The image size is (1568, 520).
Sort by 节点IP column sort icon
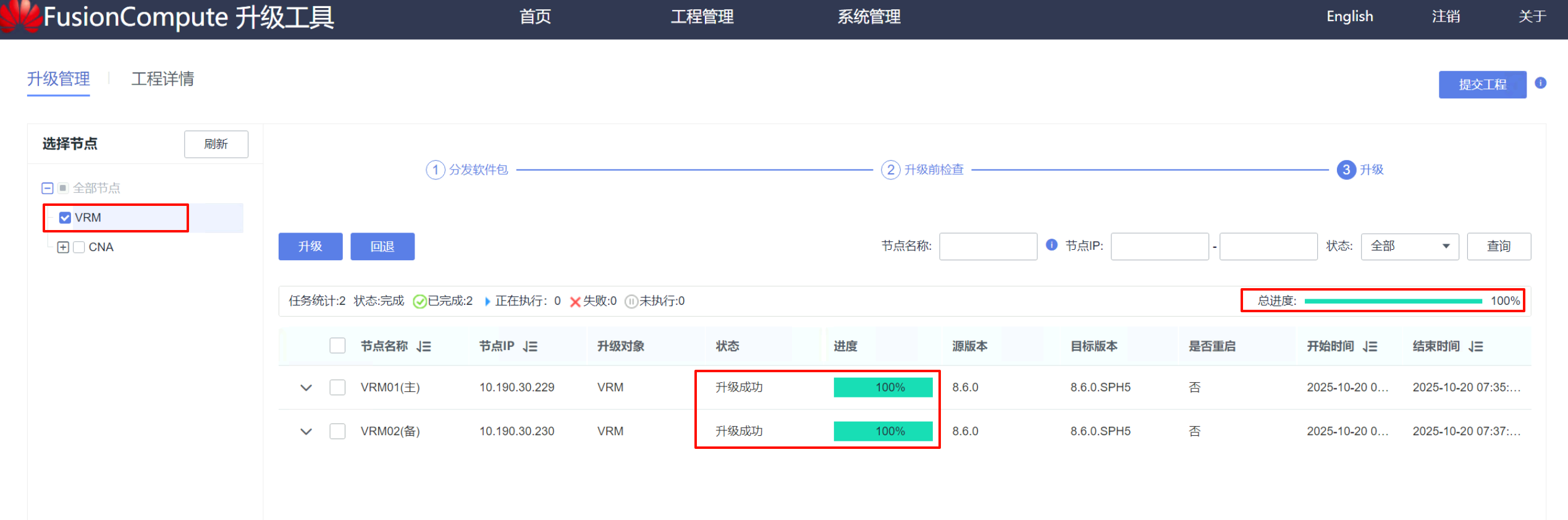(530, 346)
